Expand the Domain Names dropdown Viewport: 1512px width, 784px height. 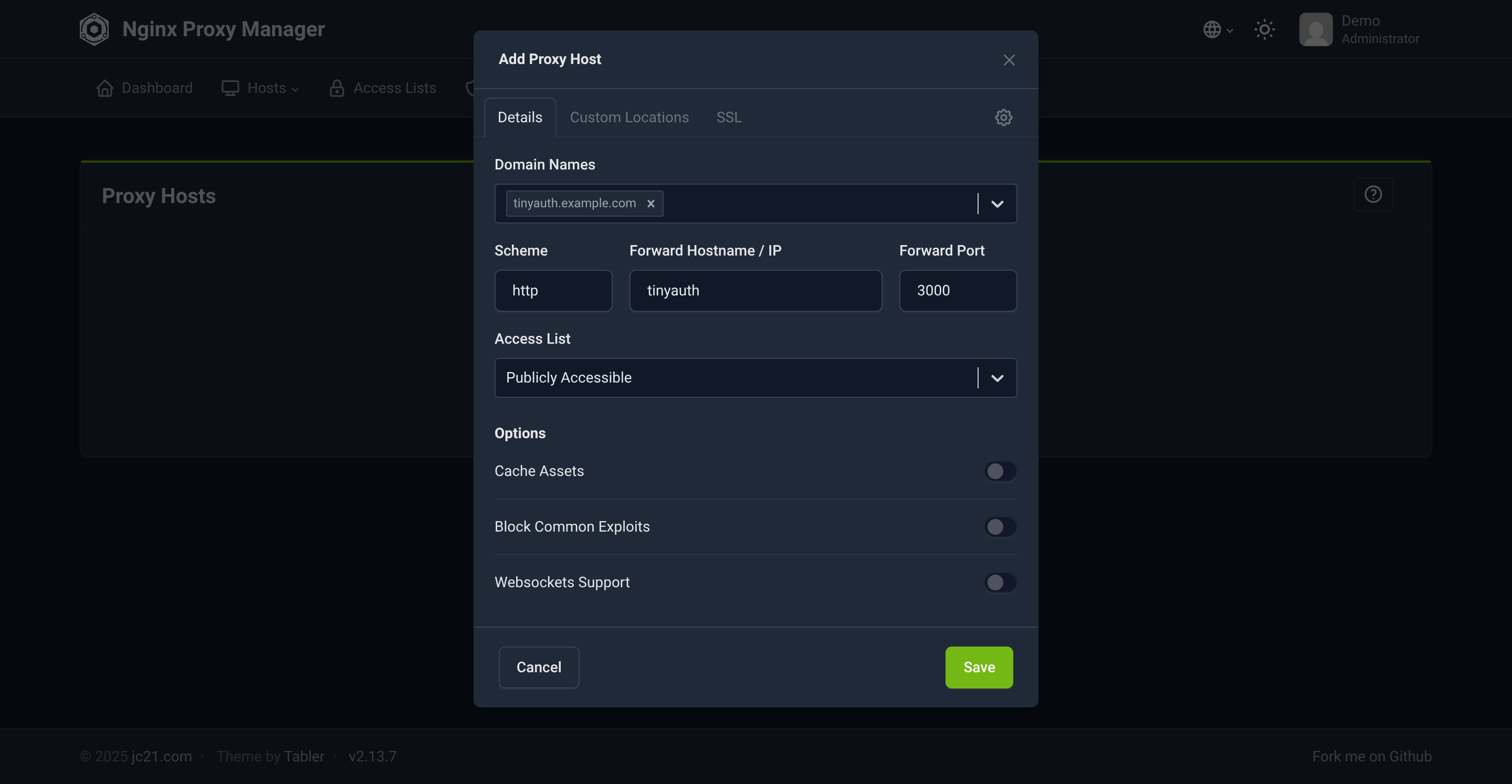[997, 204]
